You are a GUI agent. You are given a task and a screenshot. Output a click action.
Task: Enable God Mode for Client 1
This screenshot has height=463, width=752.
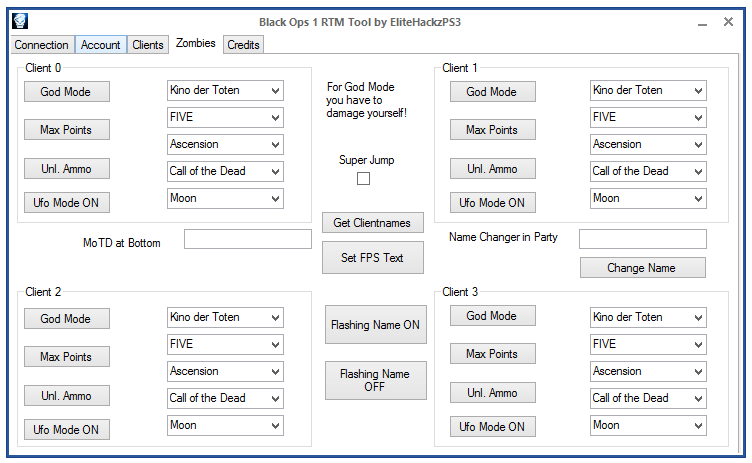pyautogui.click(x=493, y=91)
